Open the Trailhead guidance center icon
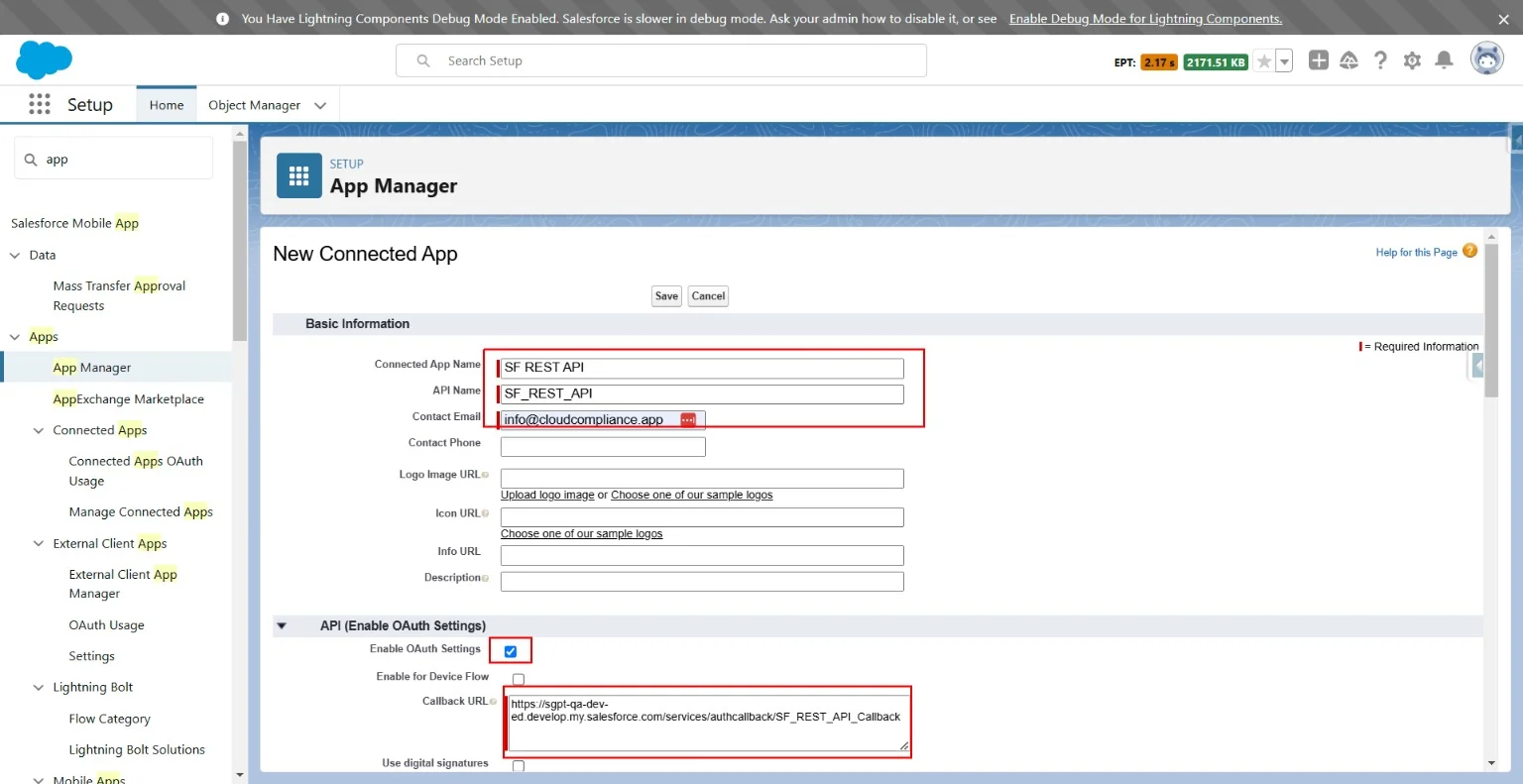Viewport: 1523px width, 784px height. (x=1348, y=60)
